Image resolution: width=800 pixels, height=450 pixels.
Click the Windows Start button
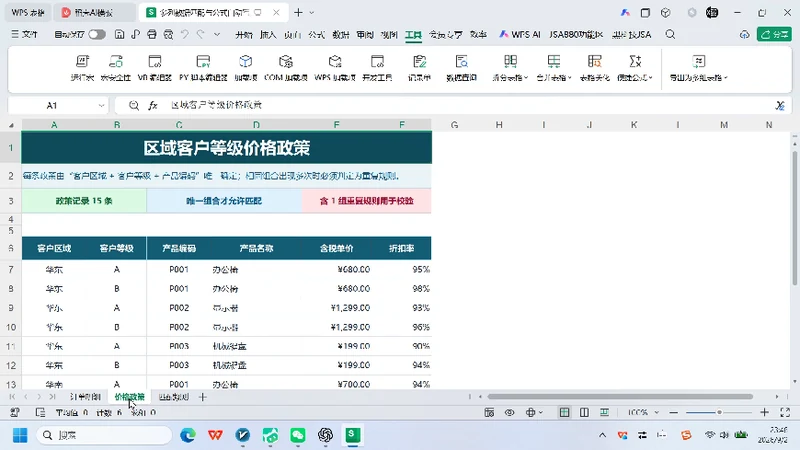click(x=20, y=435)
